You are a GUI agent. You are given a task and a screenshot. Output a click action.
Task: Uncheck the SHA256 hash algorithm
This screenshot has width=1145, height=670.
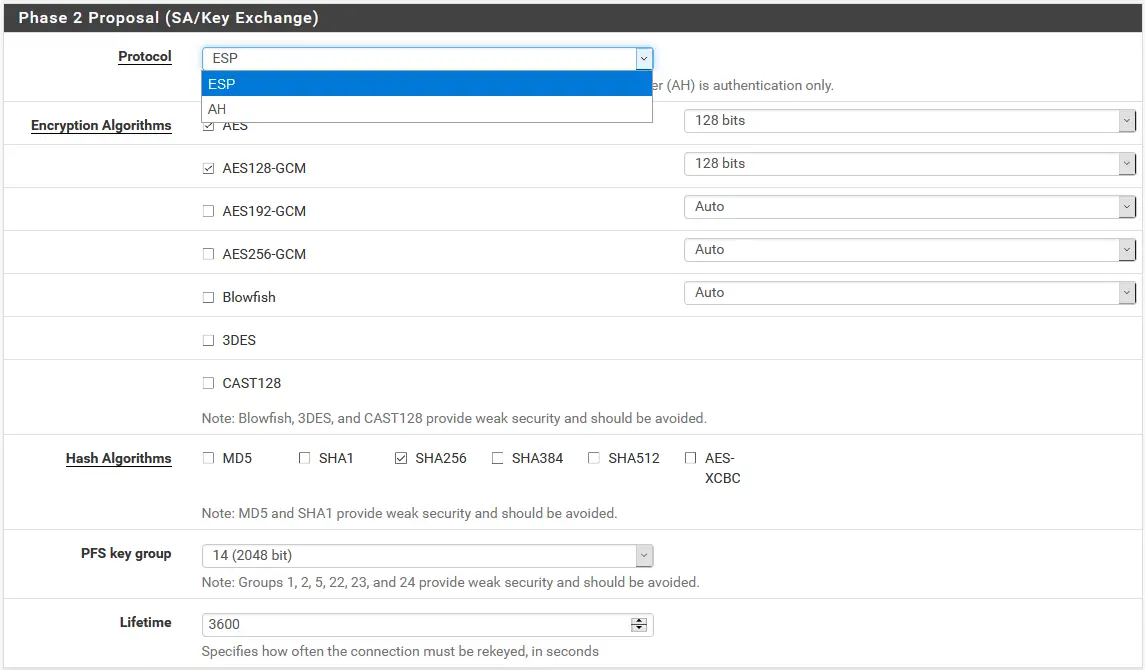401,459
